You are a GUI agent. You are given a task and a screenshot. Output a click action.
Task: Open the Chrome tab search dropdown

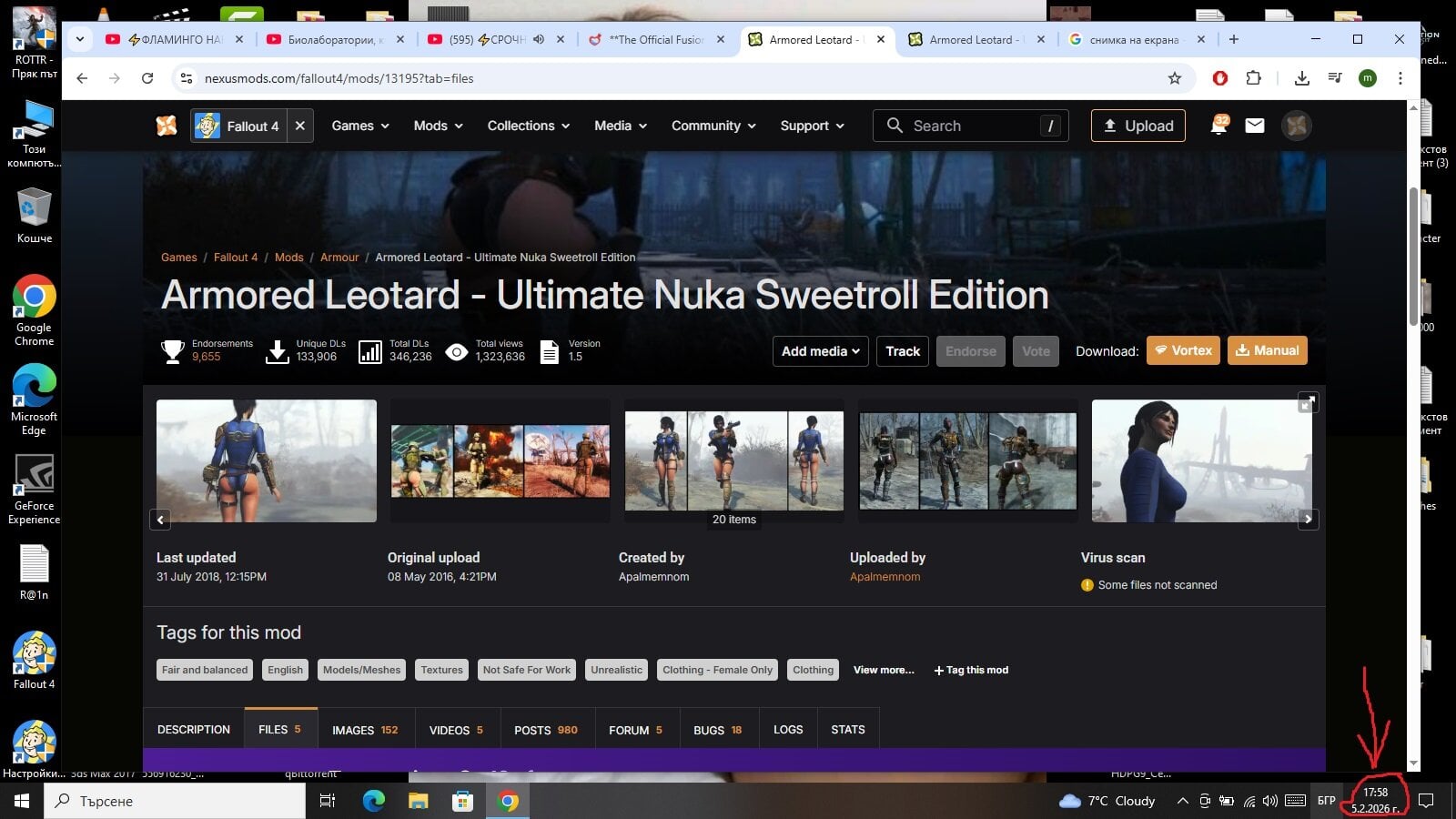80,39
